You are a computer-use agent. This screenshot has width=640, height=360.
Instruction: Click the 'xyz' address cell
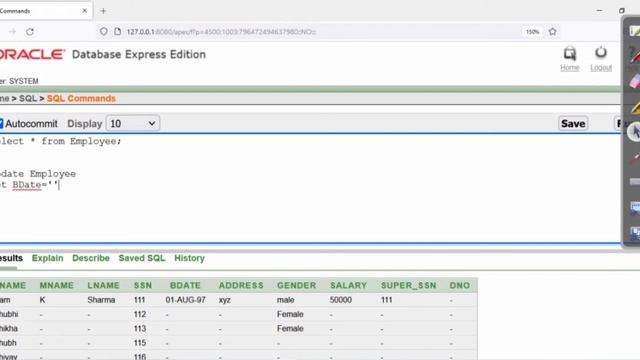pos(224,300)
